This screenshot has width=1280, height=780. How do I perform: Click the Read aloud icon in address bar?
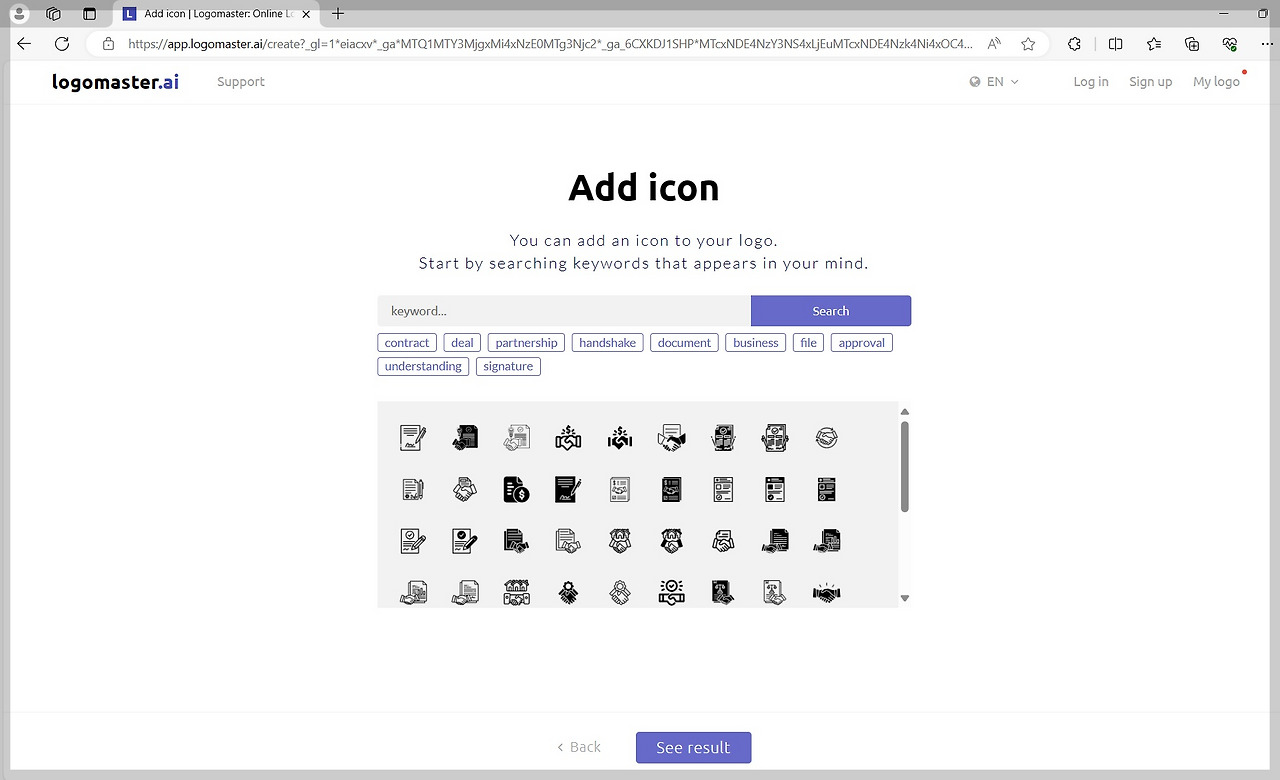tap(994, 44)
